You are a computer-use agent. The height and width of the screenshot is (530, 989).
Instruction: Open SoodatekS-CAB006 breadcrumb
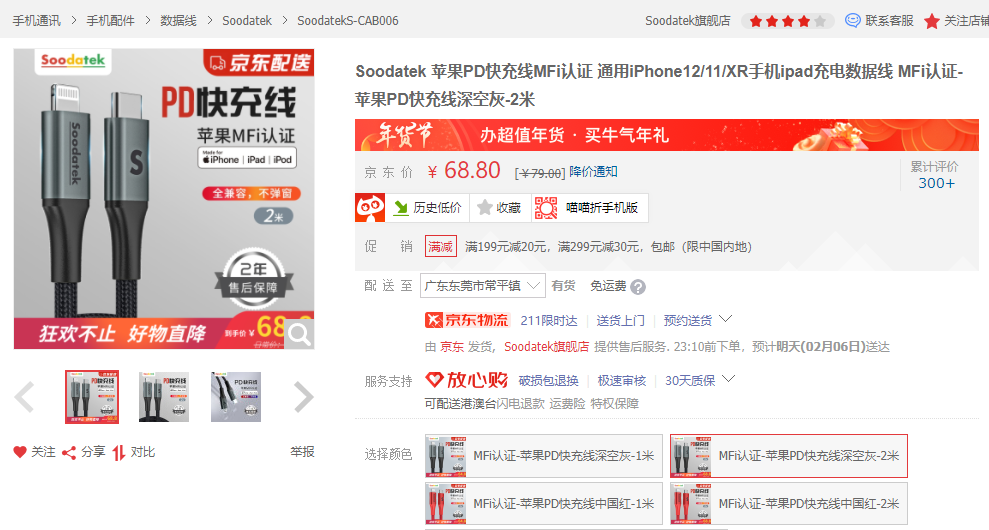click(348, 21)
